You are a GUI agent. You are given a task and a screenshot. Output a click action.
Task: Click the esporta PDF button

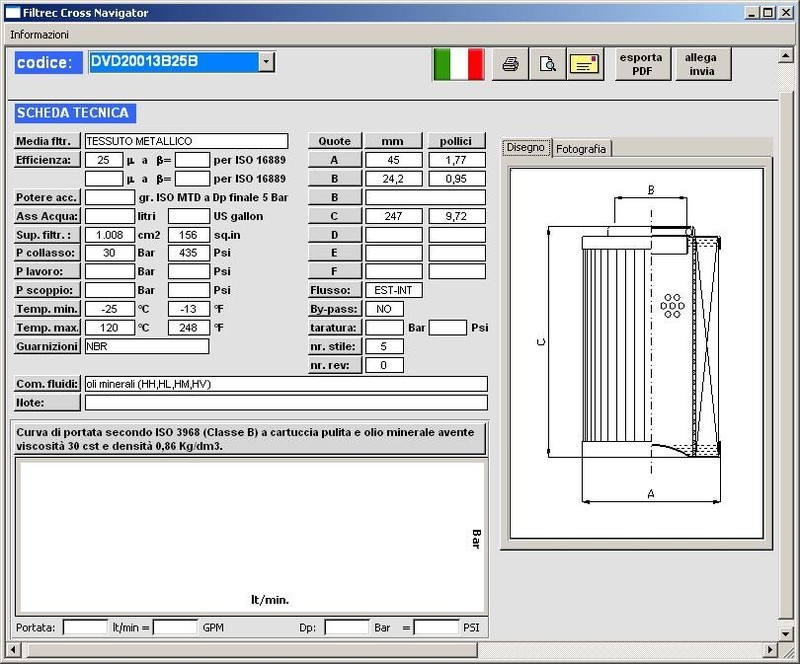[x=641, y=64]
